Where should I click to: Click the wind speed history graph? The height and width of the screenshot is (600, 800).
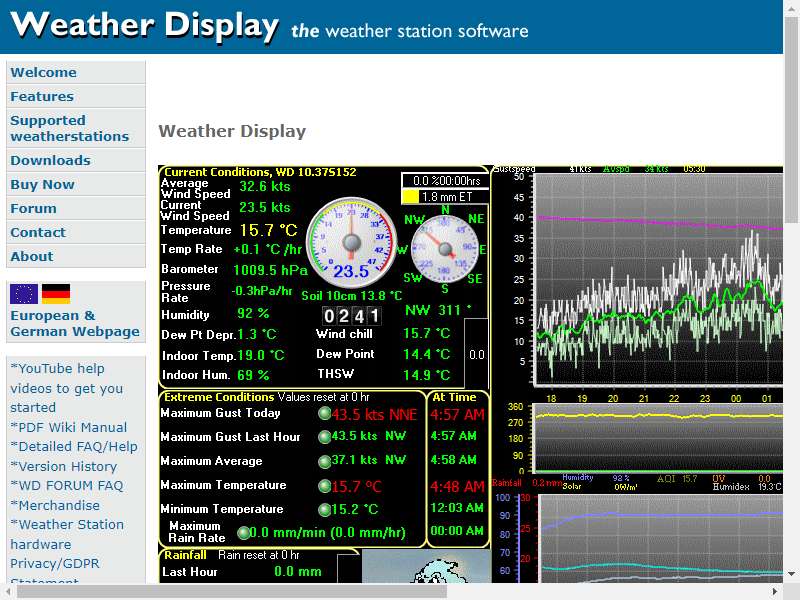[658, 279]
